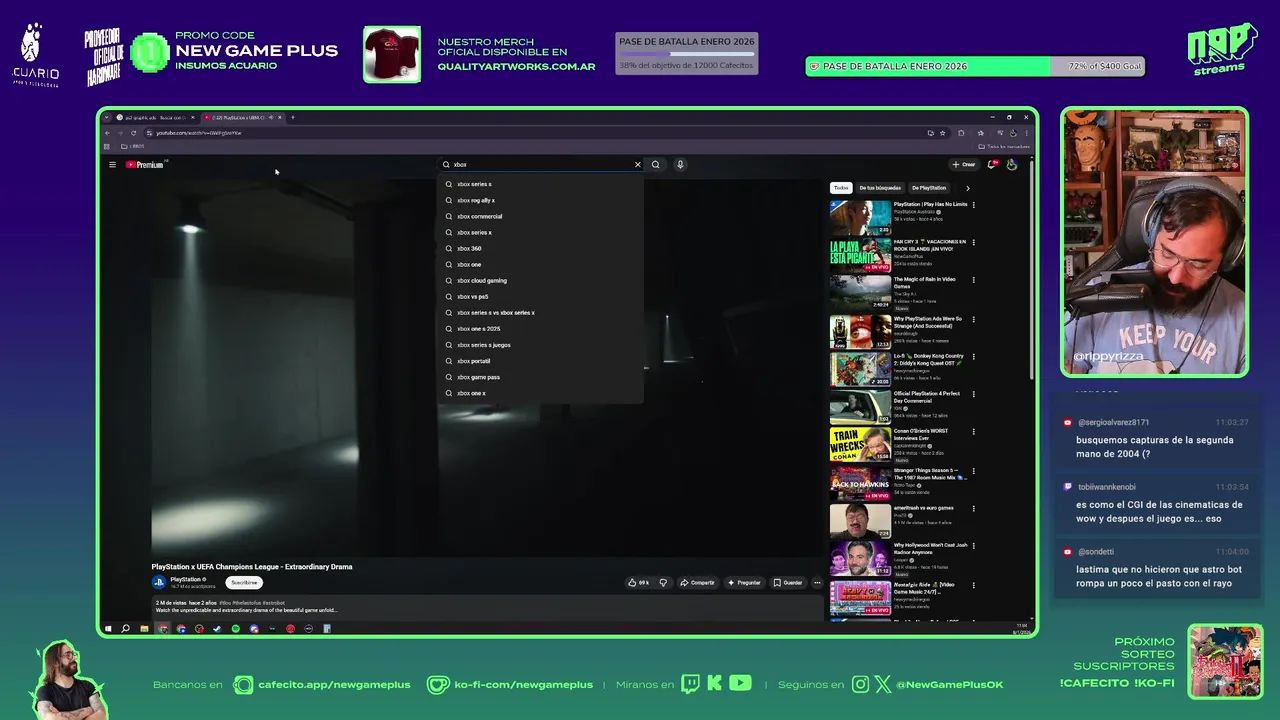Open Steam from the taskbar
Viewport: 1280px width, 720px height.
(x=217, y=629)
